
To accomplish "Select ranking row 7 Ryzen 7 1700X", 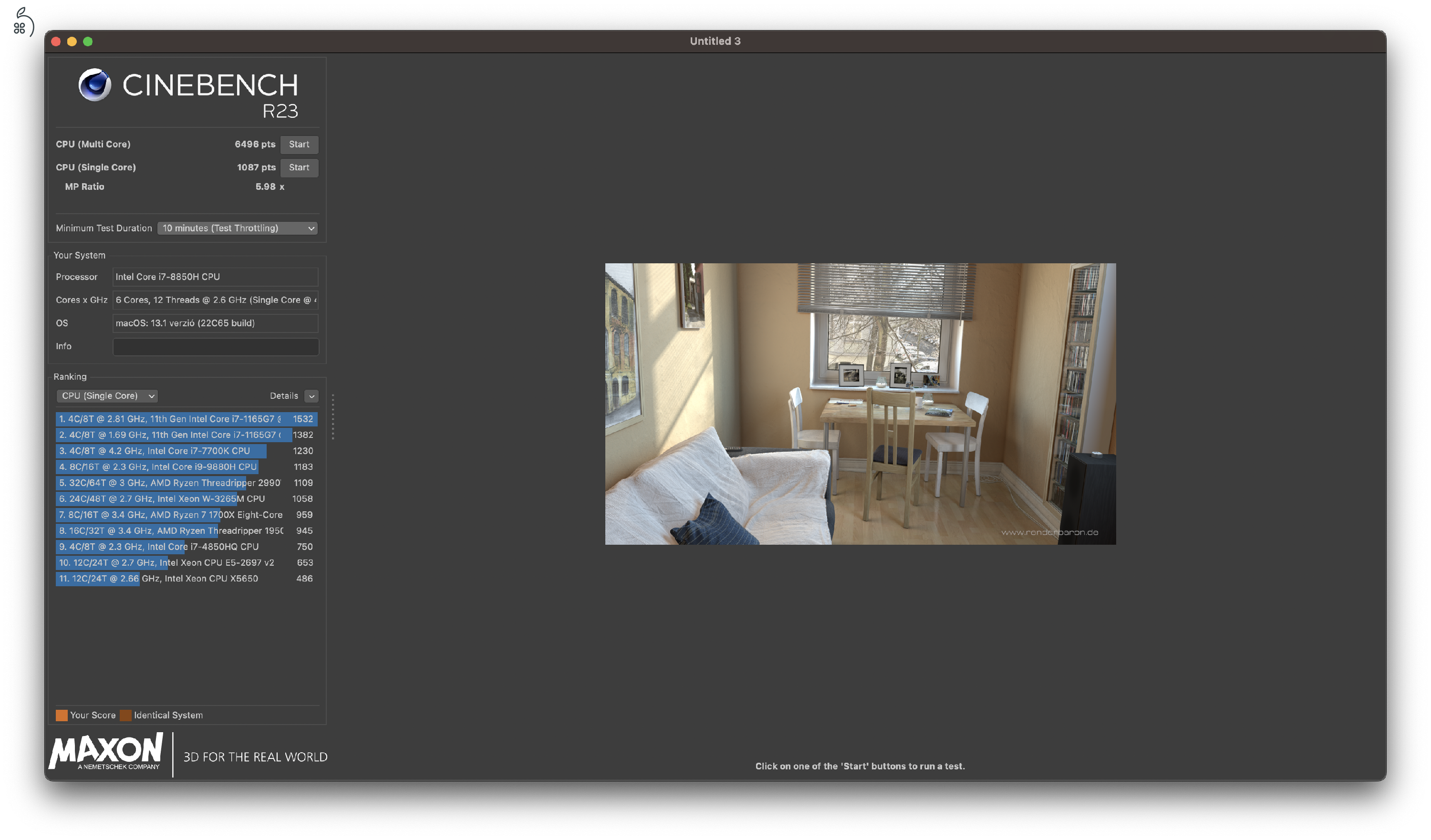I will point(186,515).
